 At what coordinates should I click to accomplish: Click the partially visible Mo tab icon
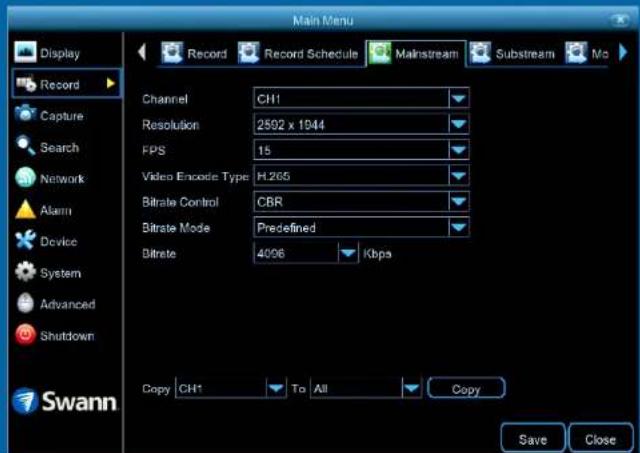[576, 53]
